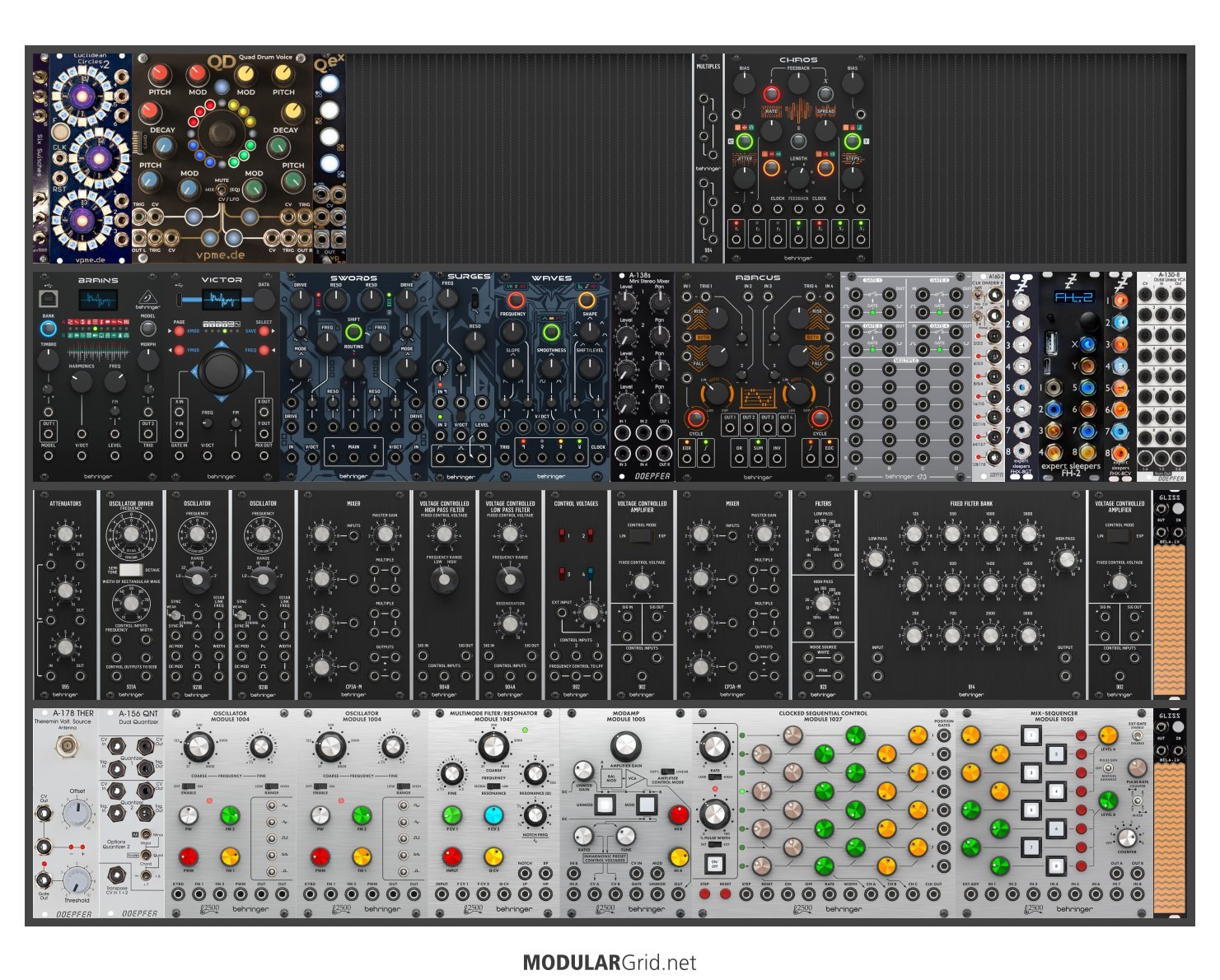The height and width of the screenshot is (980, 1220).
Task: Click the TIMBRE knob on Brains module
Action: pos(49,360)
